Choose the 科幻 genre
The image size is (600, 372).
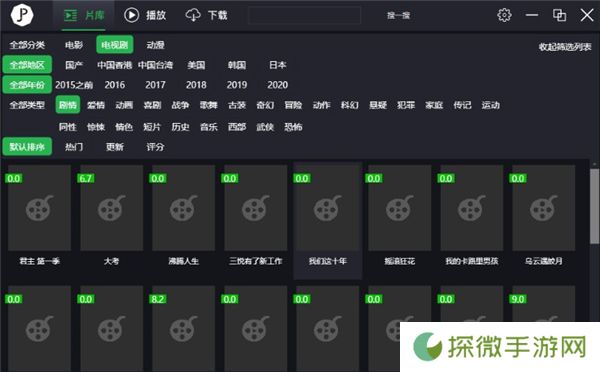pyautogui.click(x=350, y=104)
